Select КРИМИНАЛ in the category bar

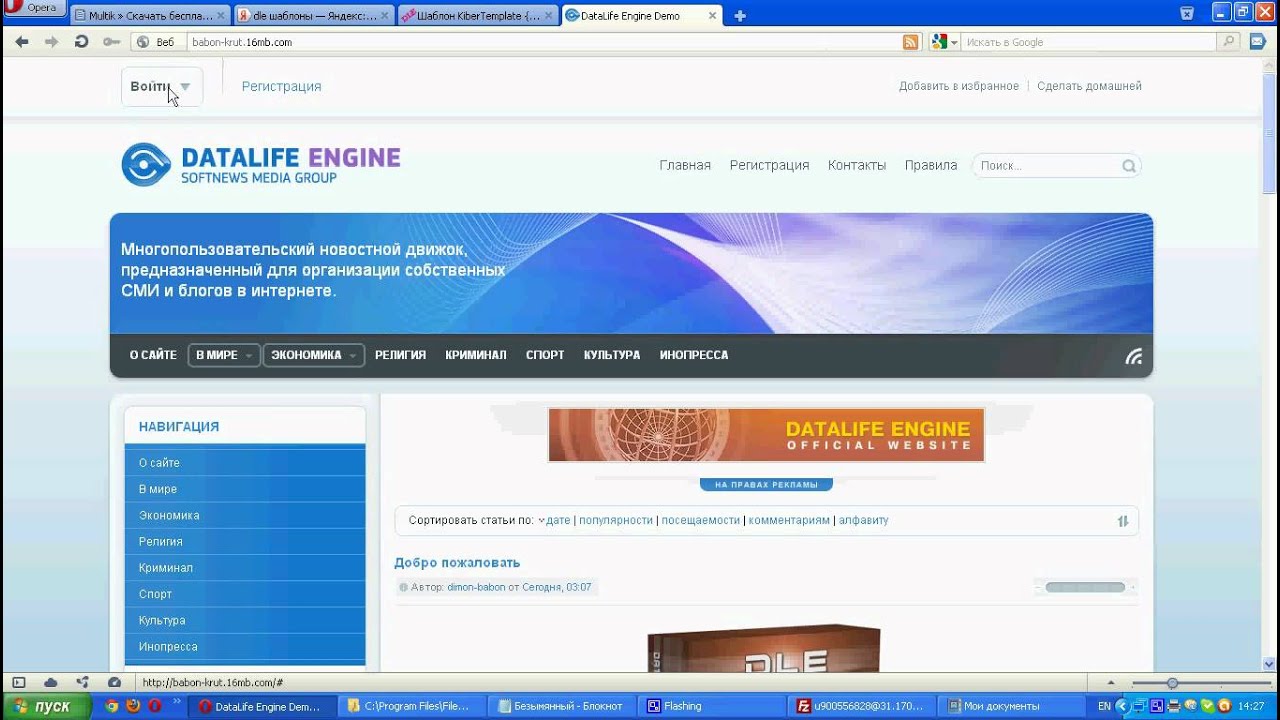pyautogui.click(x=476, y=355)
